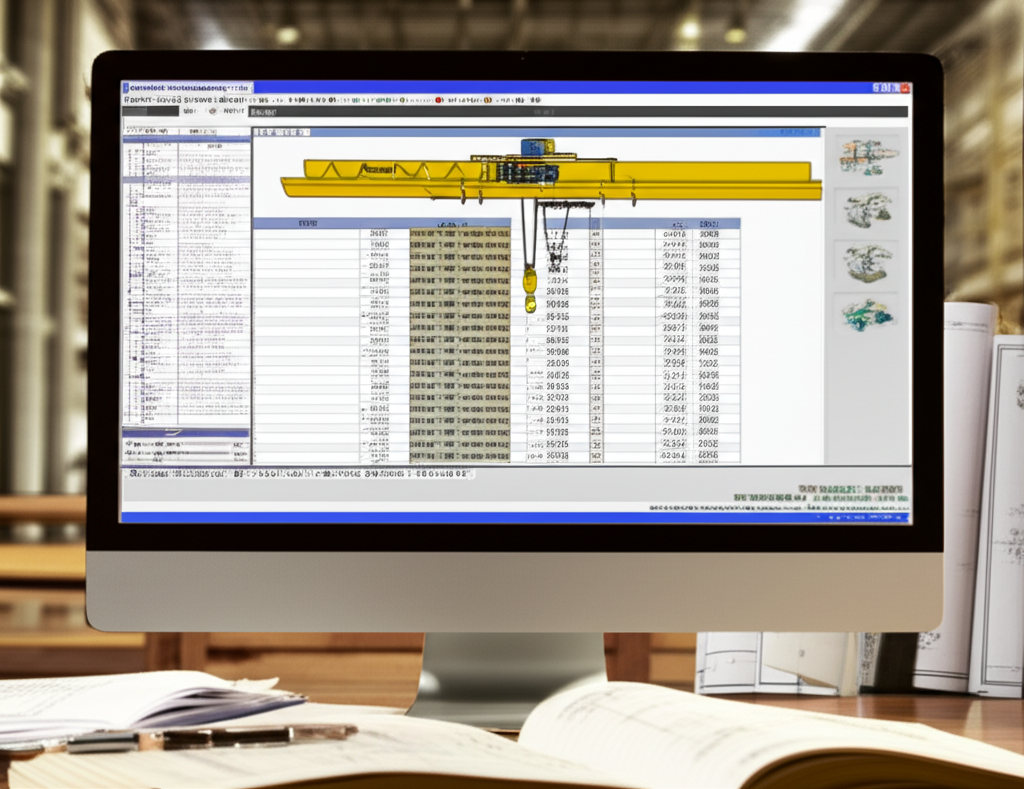Click the round icon left of the dark address bar
The width and height of the screenshot is (1024, 789).
click(x=213, y=112)
